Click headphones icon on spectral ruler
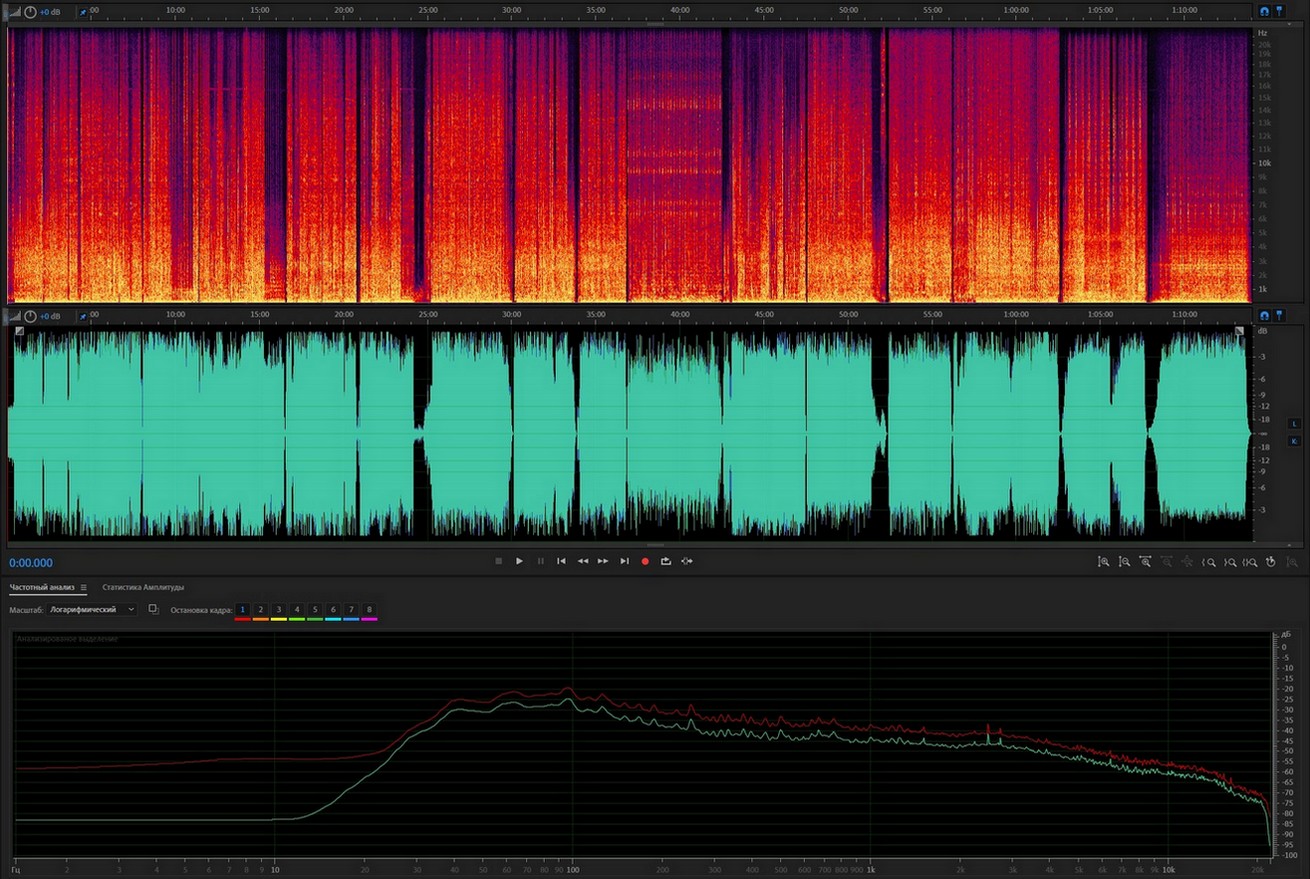 [x=1264, y=11]
